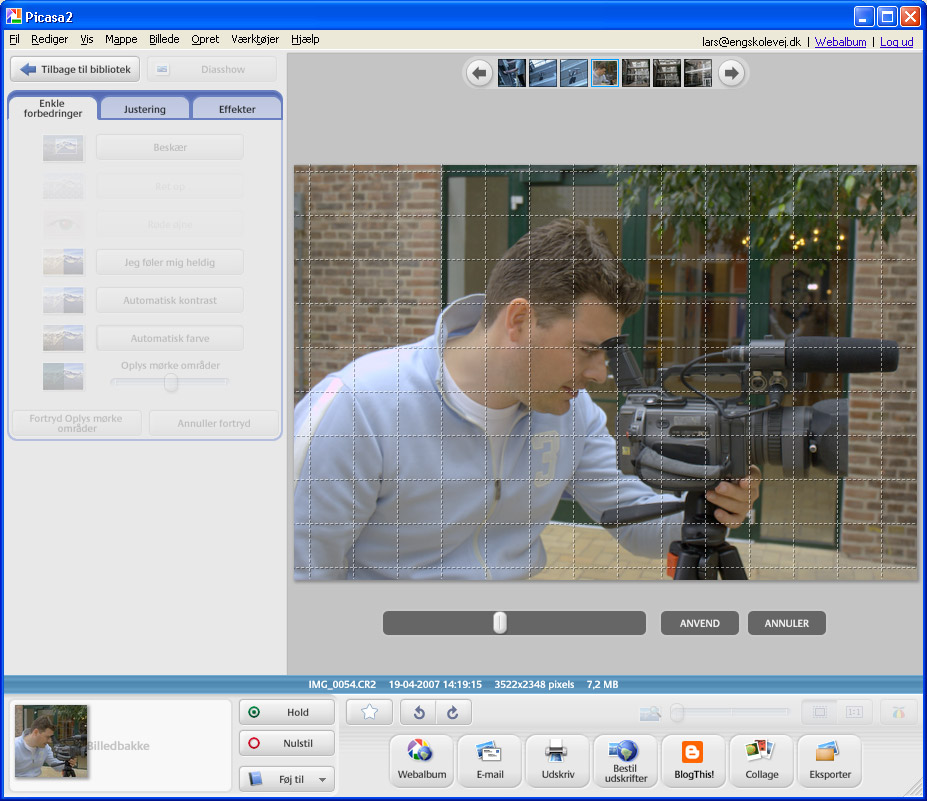The width and height of the screenshot is (927, 801).
Task: Open the Collage tool
Action: click(x=761, y=761)
